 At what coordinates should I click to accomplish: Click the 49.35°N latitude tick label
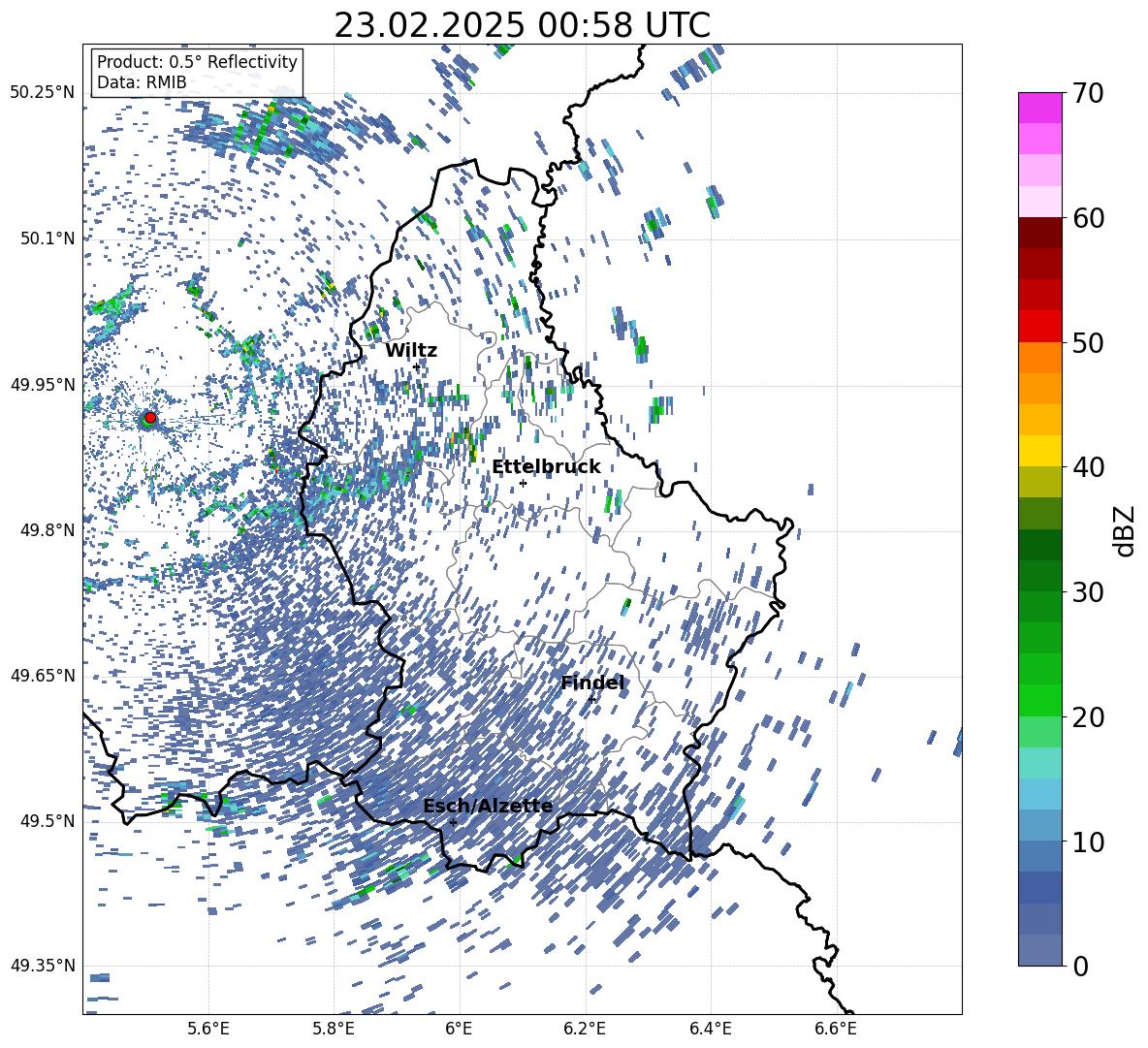[43, 966]
